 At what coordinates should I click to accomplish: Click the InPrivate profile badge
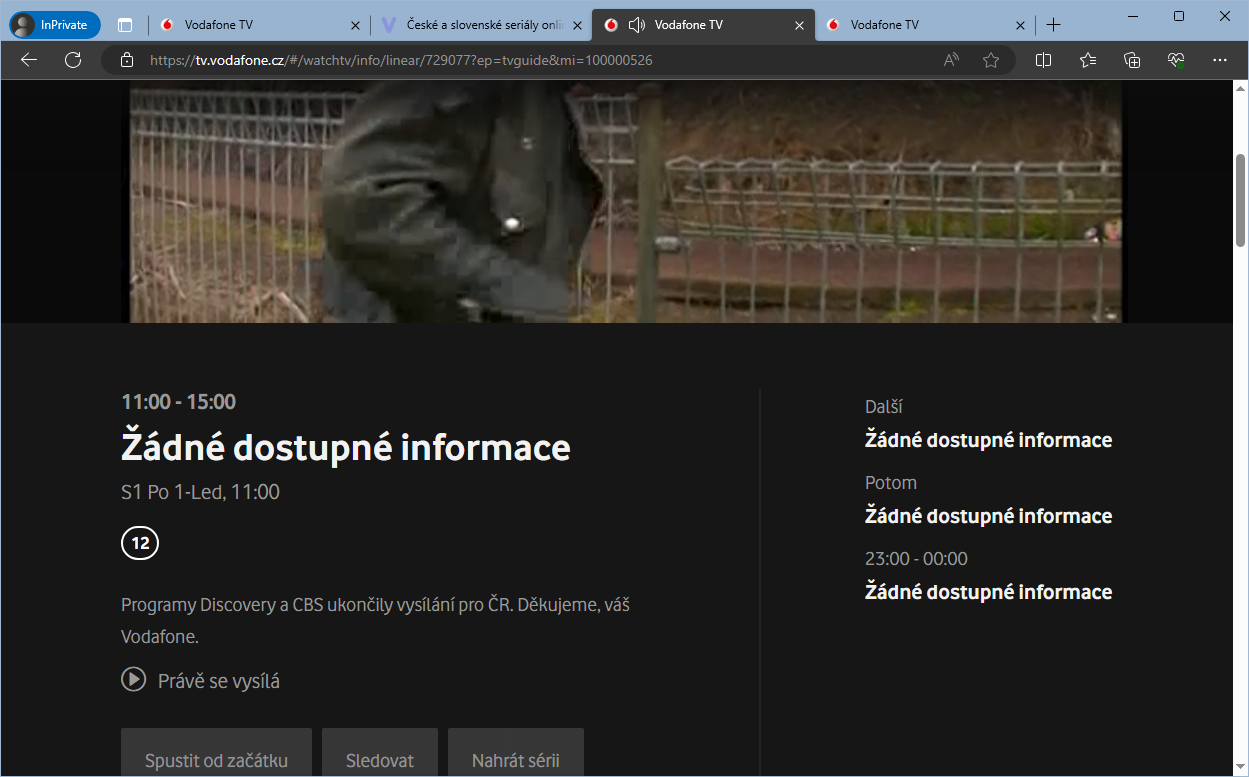click(55, 25)
